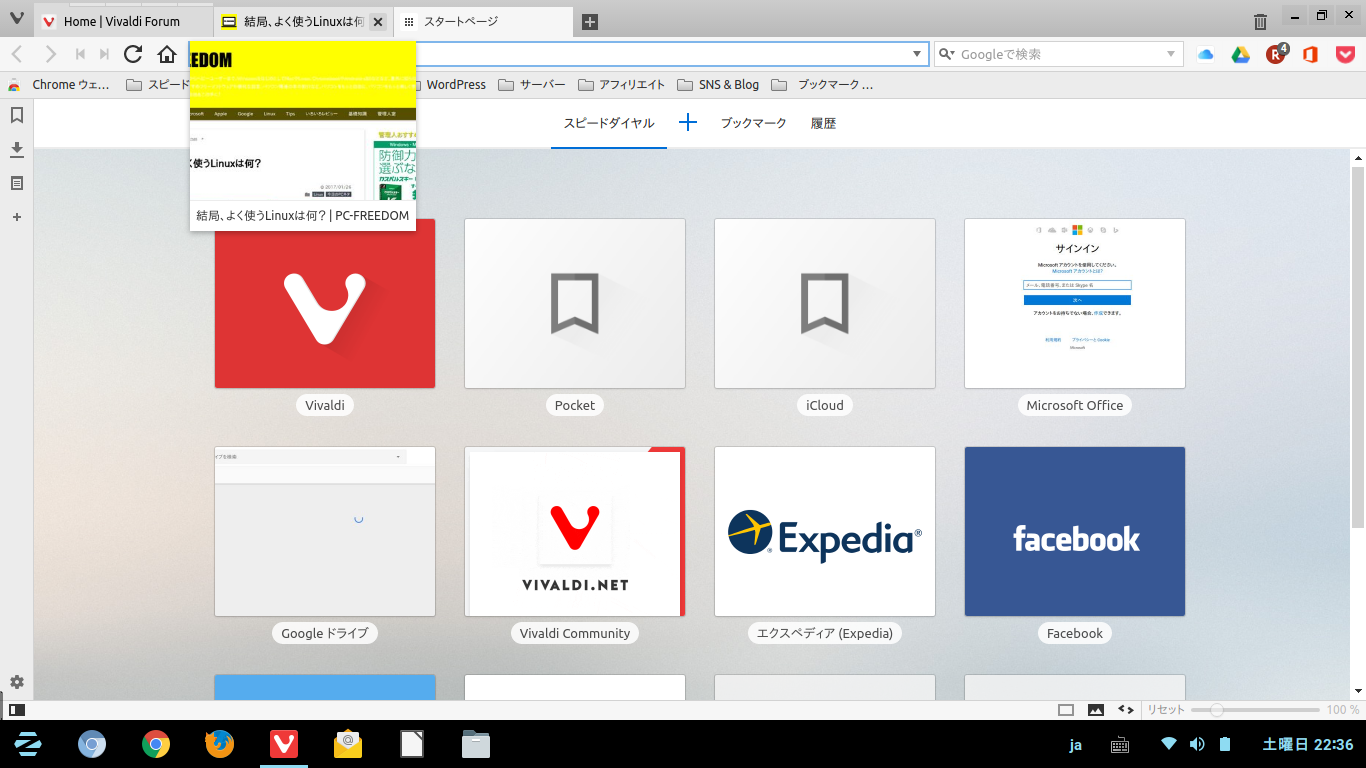The height and width of the screenshot is (768, 1366).
Task: Open the page actions menu in status bar
Action: point(1126,710)
